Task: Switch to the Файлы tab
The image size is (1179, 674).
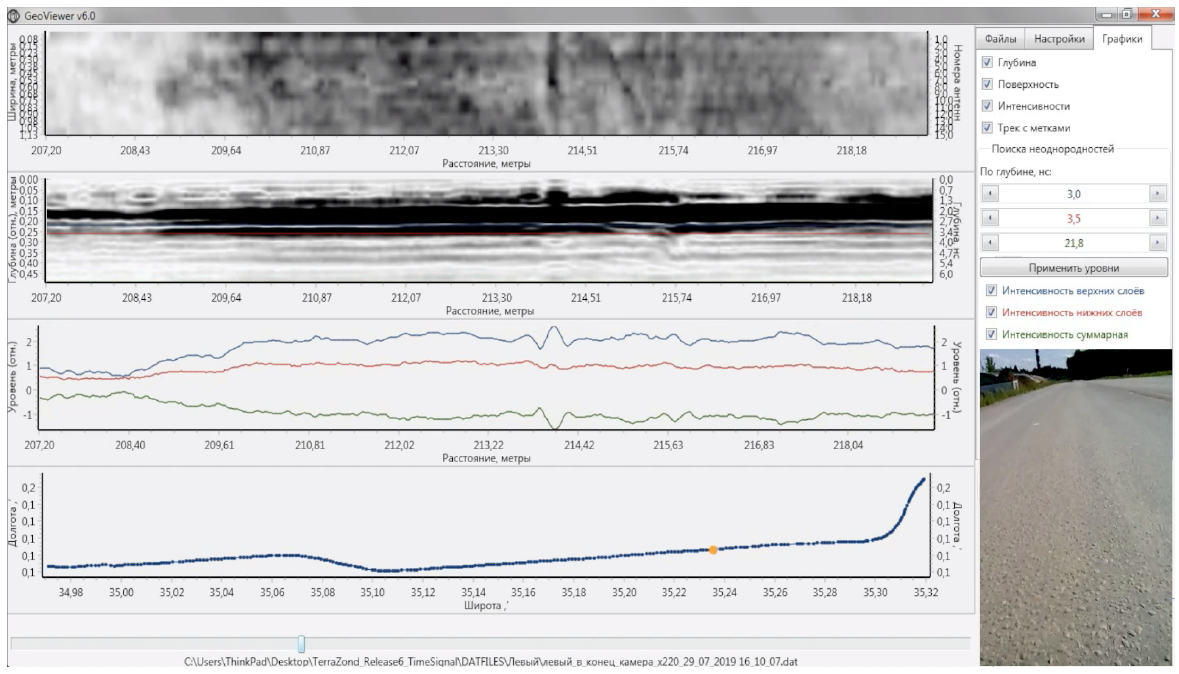Action: [1000, 39]
